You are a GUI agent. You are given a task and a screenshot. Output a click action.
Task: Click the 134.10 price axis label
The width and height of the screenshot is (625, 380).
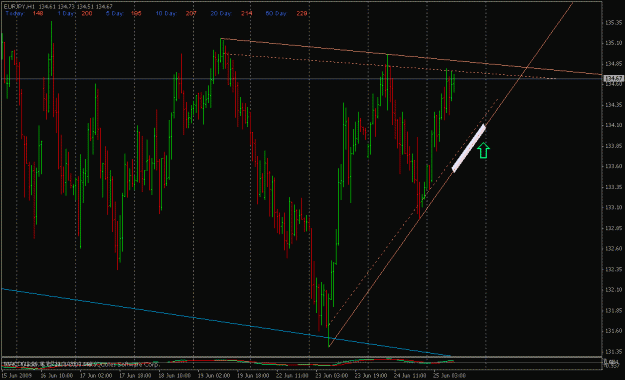pos(614,125)
